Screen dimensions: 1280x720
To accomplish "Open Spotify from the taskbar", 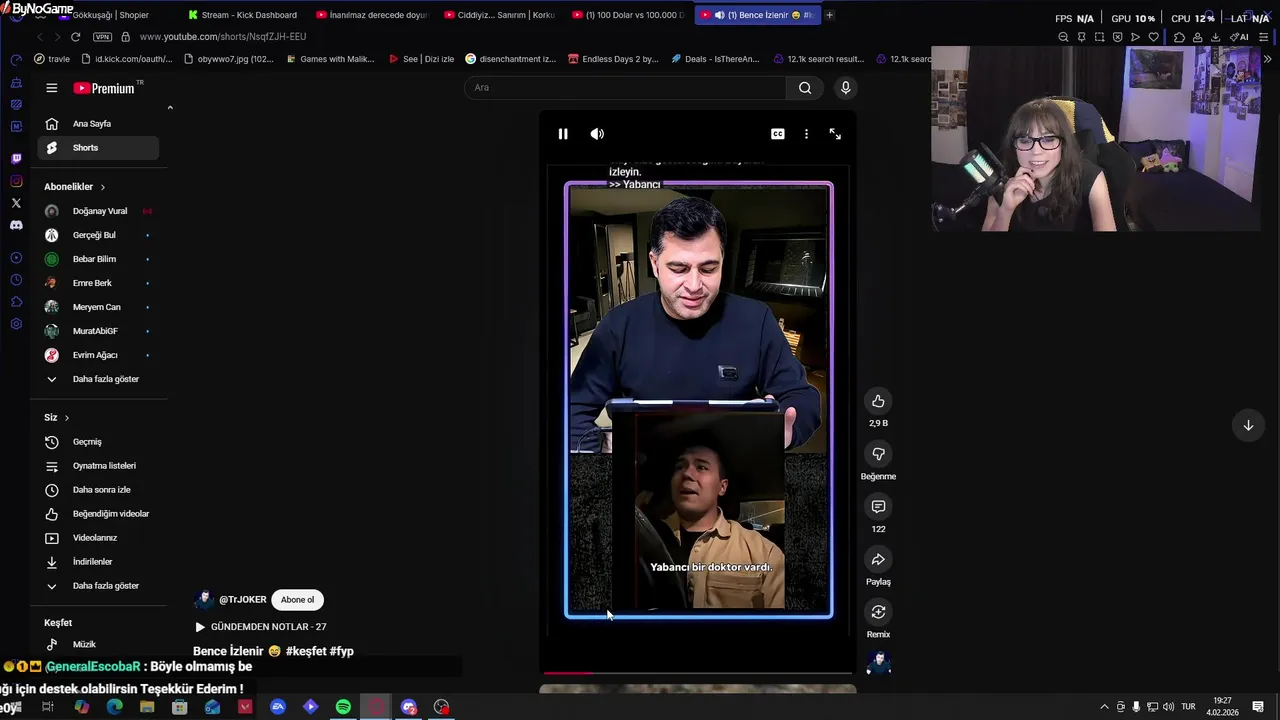I will [x=343, y=707].
